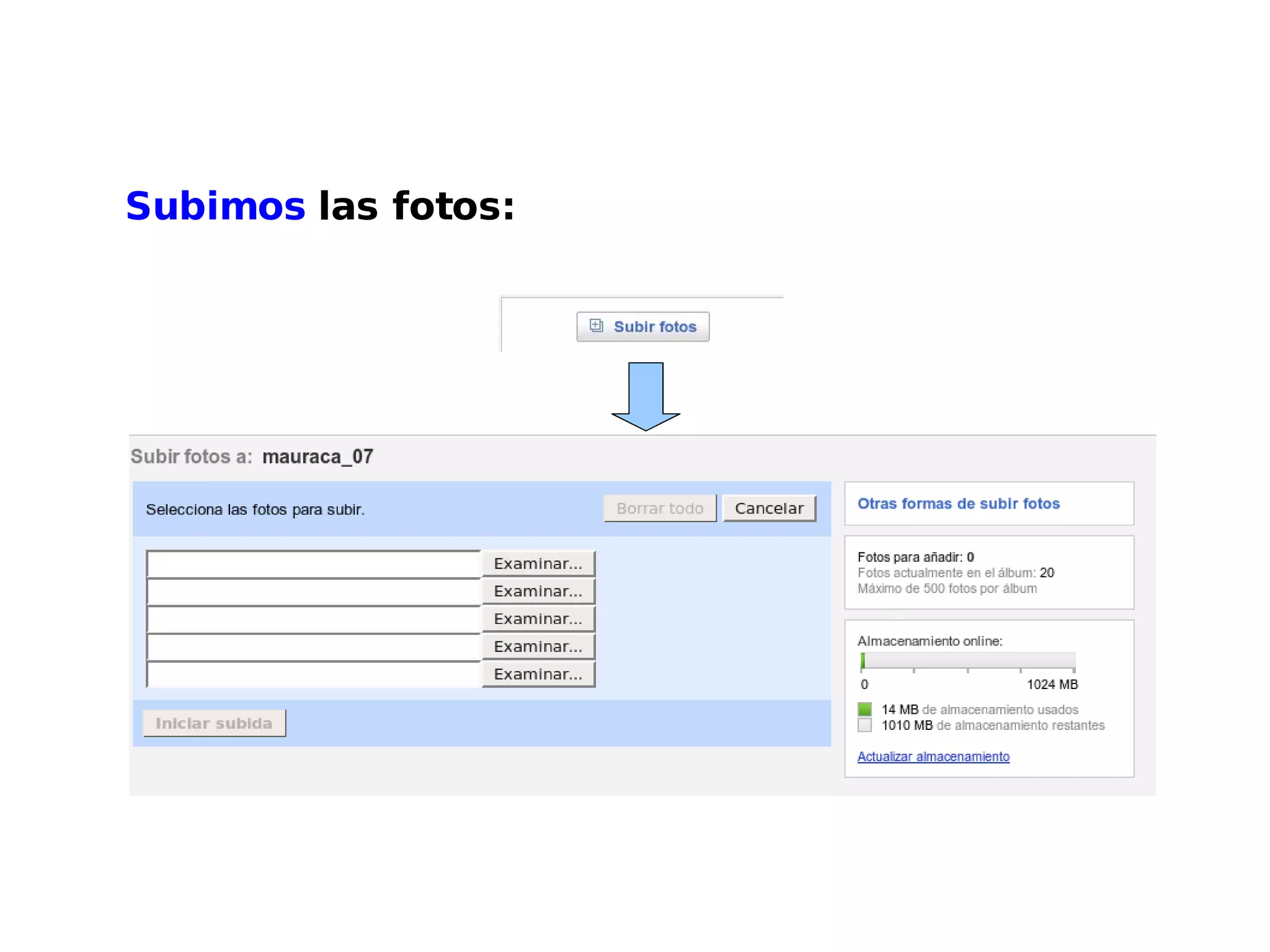Click the Cancelar button

coord(769,509)
